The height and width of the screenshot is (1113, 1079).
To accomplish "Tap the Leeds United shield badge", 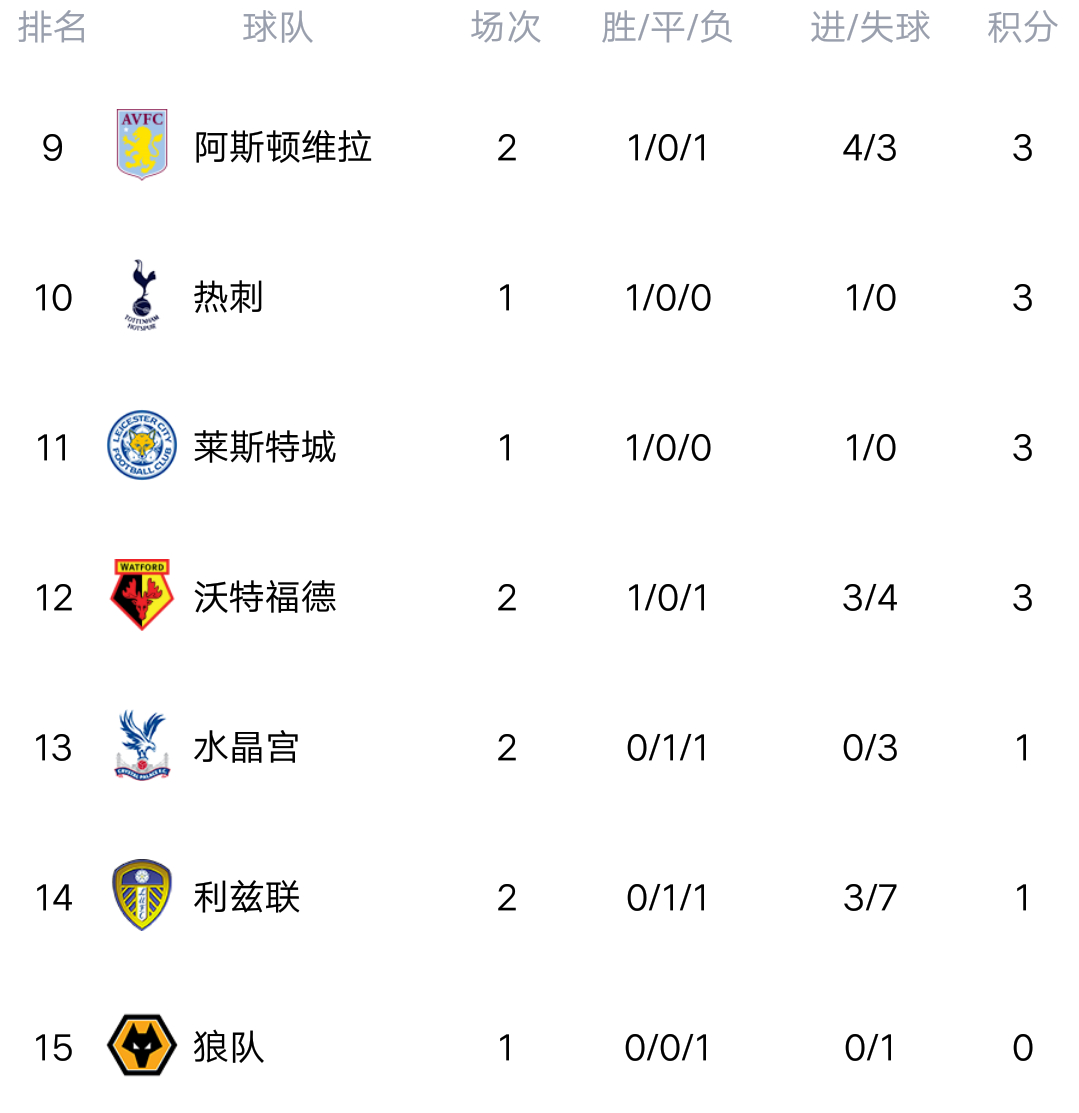I will (142, 895).
